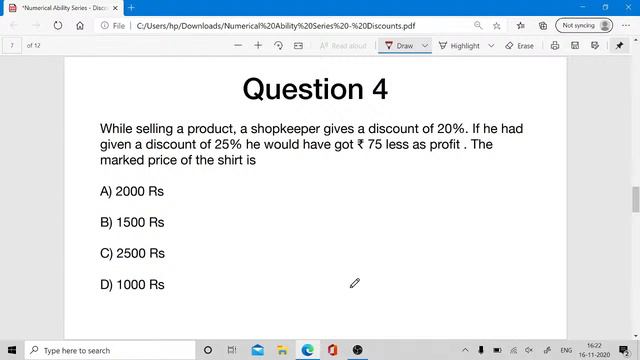Open the Favorites list
Screen dimensions: 640x360
click(520, 26)
